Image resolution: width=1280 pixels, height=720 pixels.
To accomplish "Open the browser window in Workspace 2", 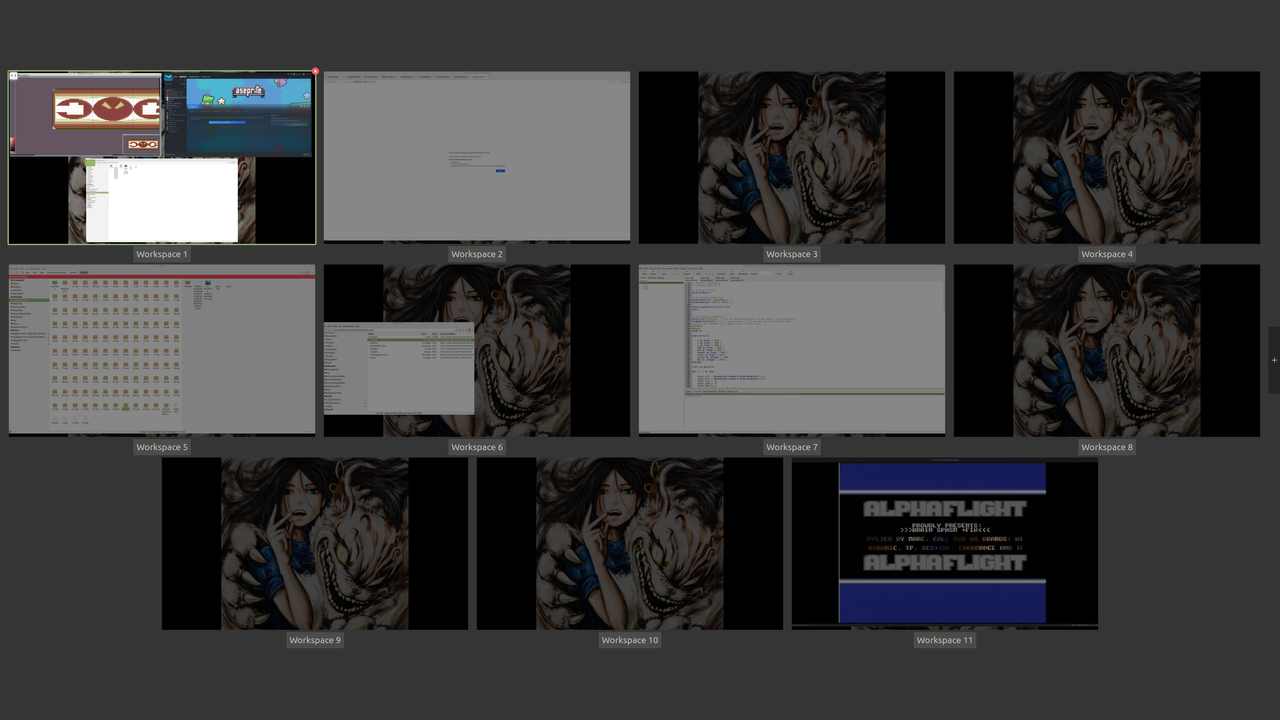I will (x=477, y=156).
